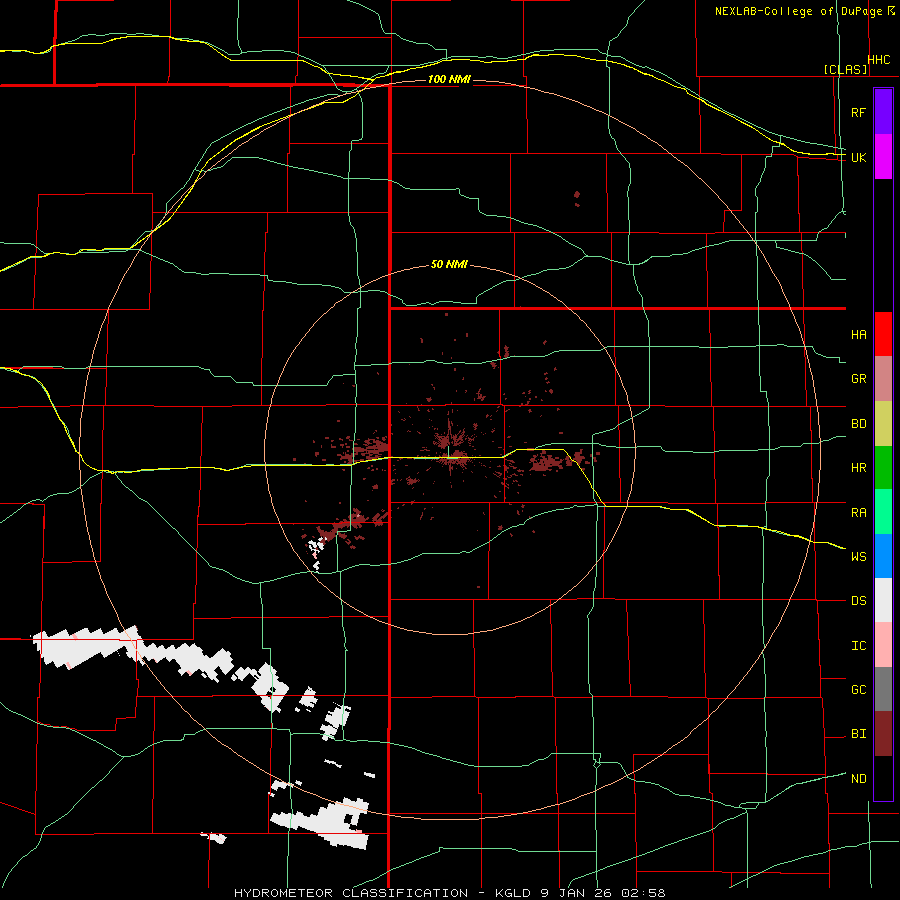Click the HR legend label
The width and height of the screenshot is (900, 900).
click(x=858, y=468)
